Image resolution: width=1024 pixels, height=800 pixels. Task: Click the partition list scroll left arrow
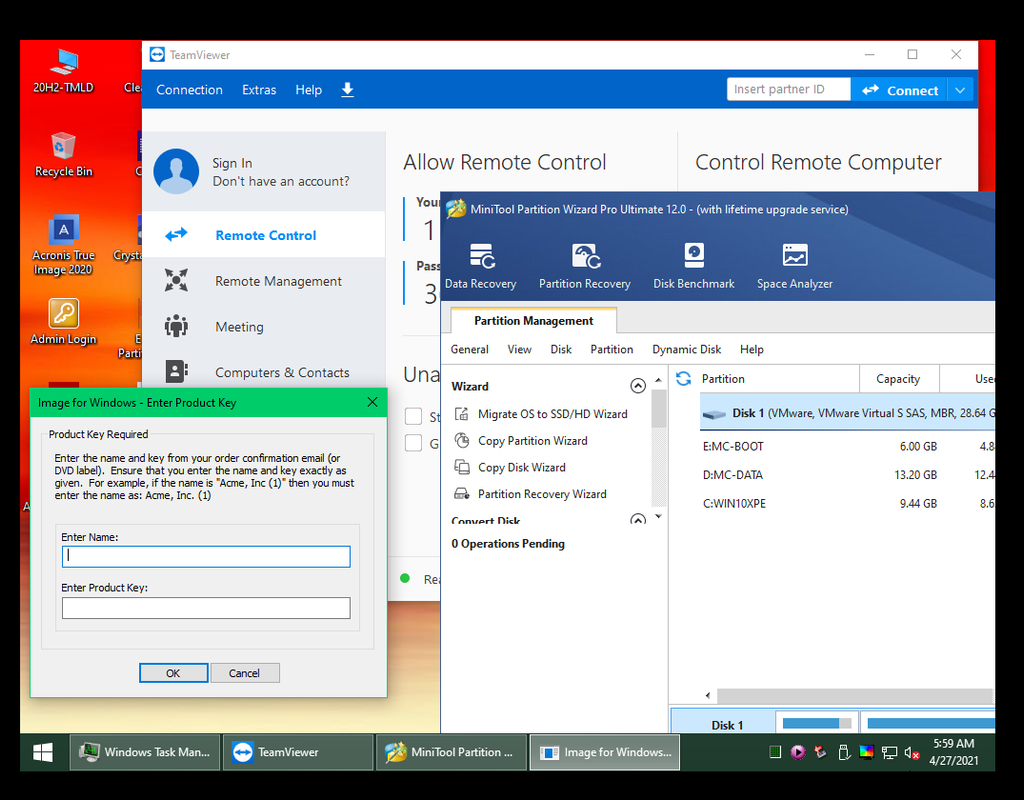pos(708,696)
